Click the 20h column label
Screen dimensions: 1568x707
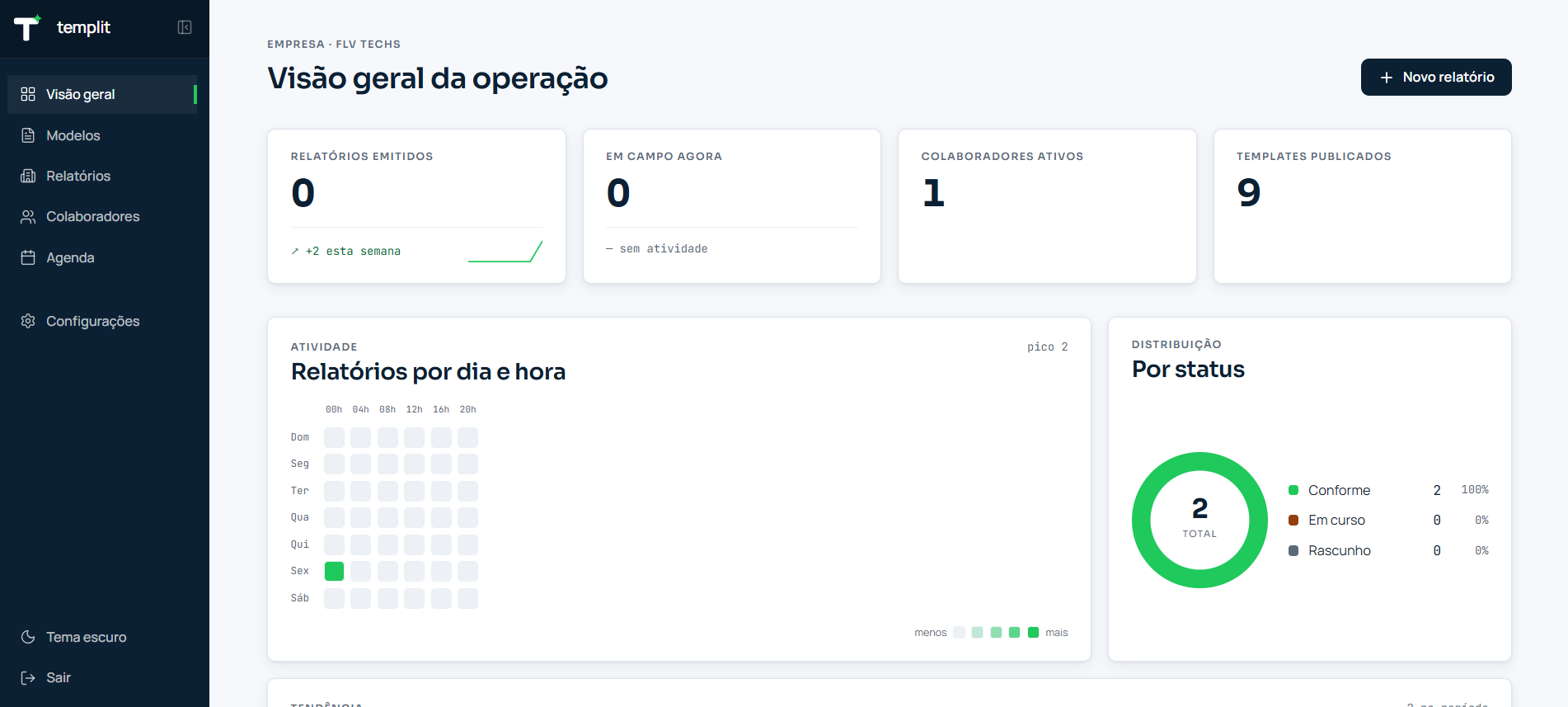click(467, 409)
